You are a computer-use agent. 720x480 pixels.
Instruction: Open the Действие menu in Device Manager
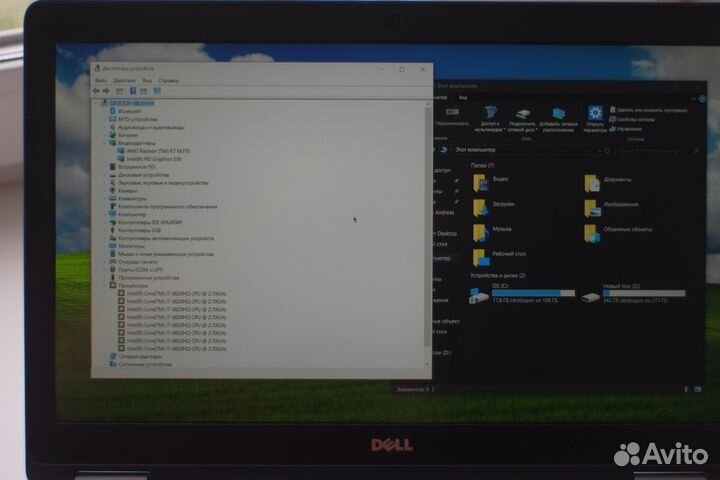tap(124, 80)
